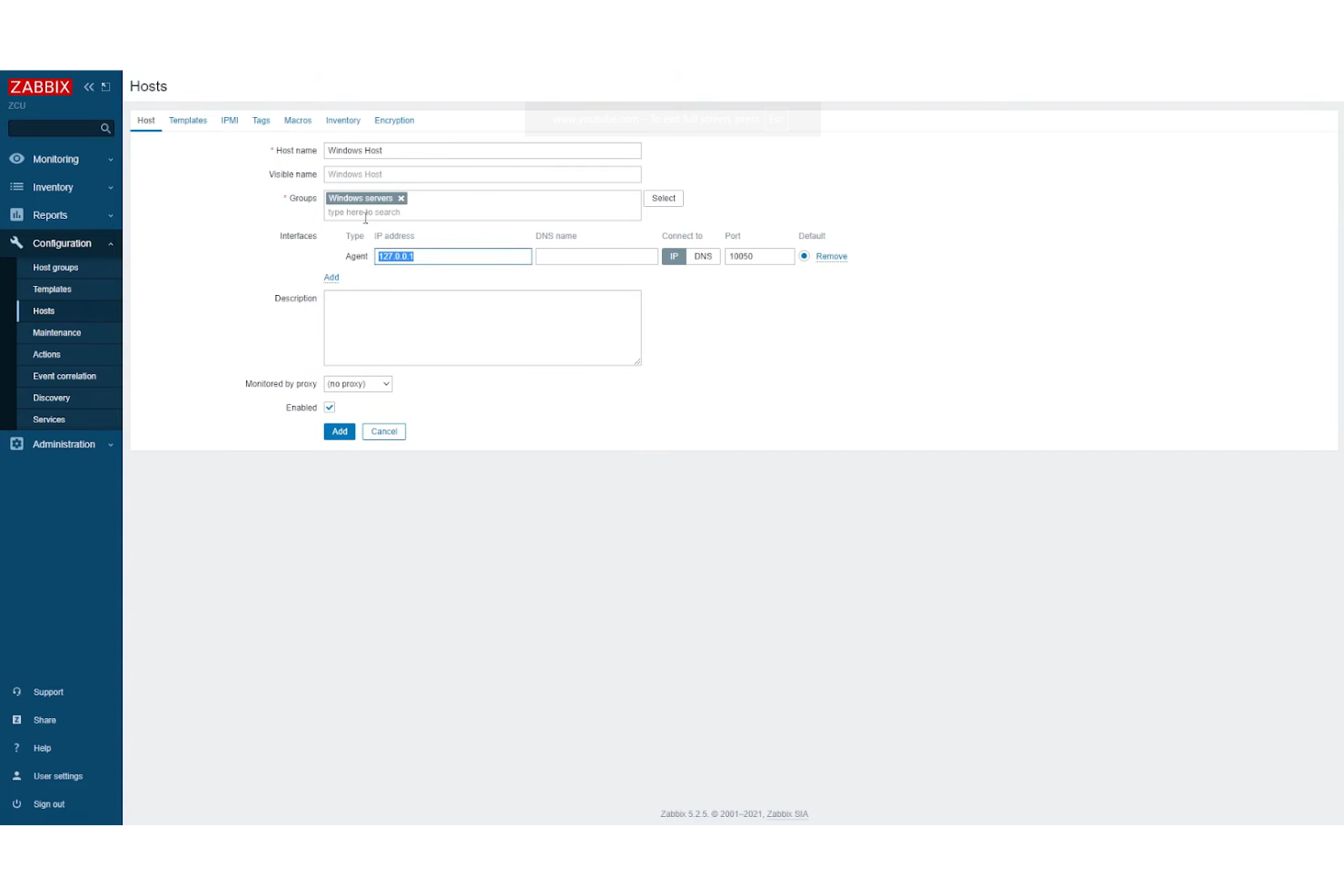Select the Configuration wrench icon
The image size is (1344, 896).
[15, 242]
